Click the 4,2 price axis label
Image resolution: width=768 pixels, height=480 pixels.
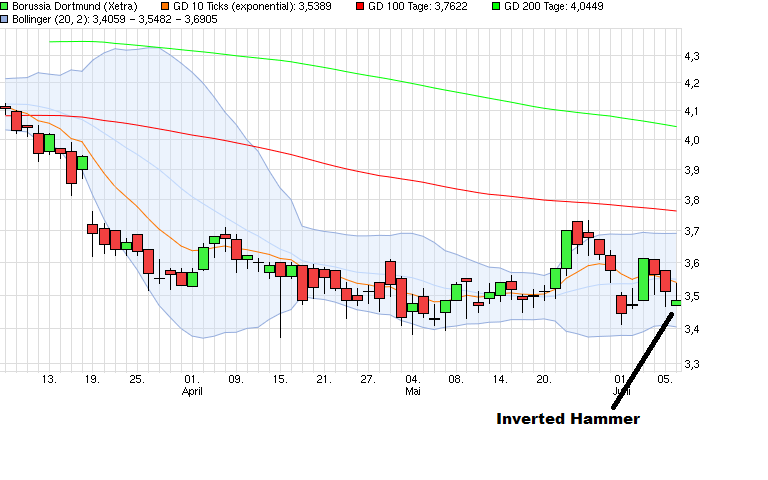click(x=692, y=84)
